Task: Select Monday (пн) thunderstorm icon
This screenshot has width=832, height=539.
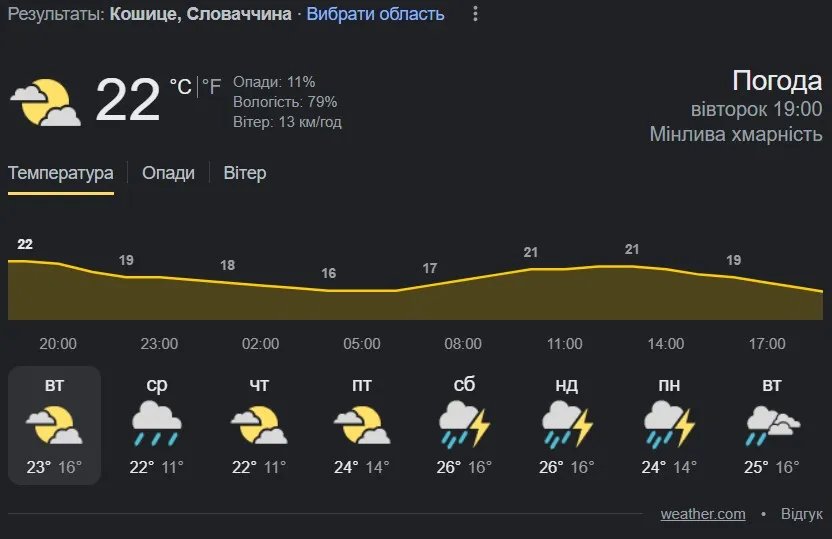Action: click(669, 423)
